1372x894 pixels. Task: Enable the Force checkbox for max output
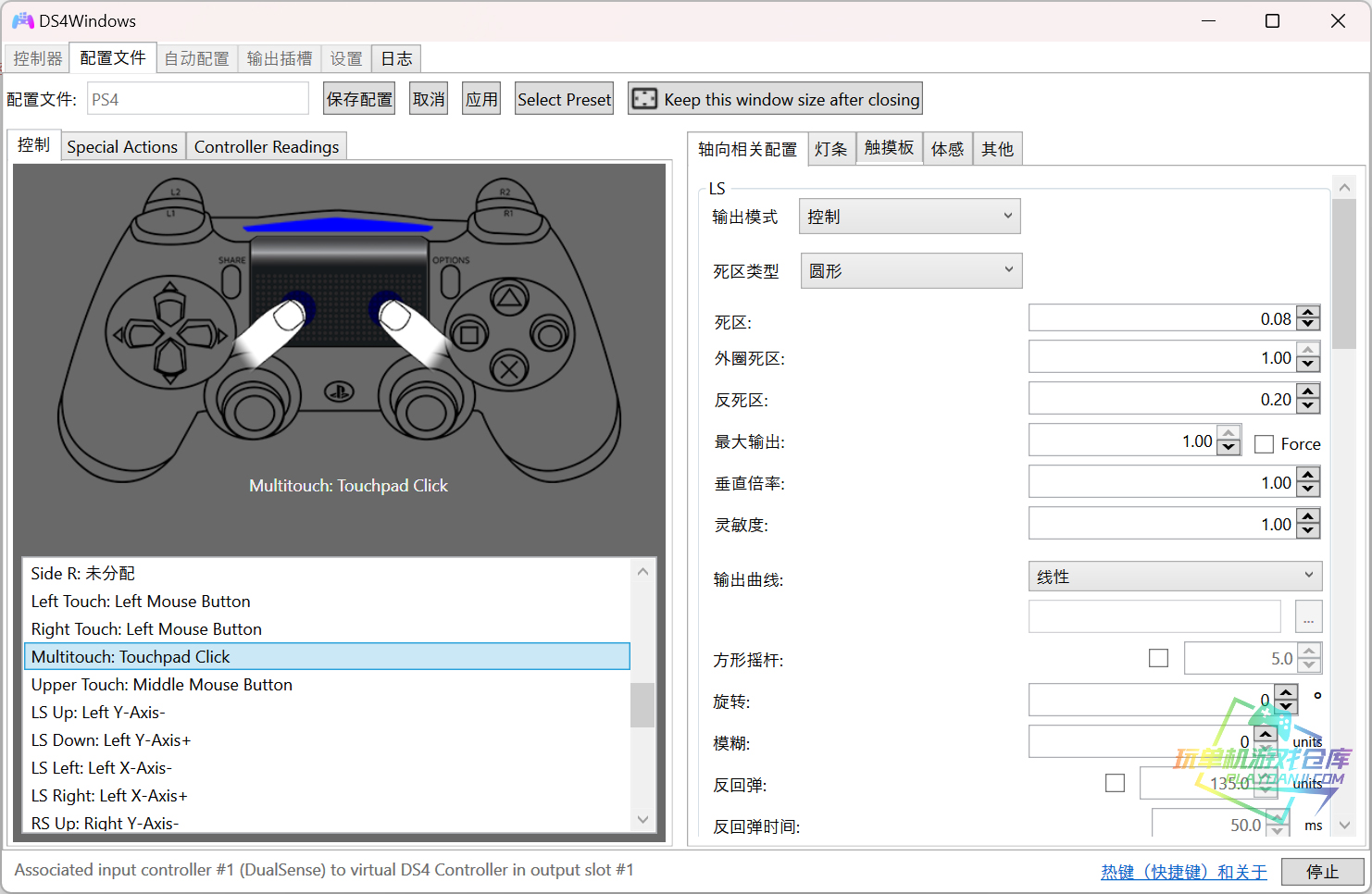click(1264, 444)
